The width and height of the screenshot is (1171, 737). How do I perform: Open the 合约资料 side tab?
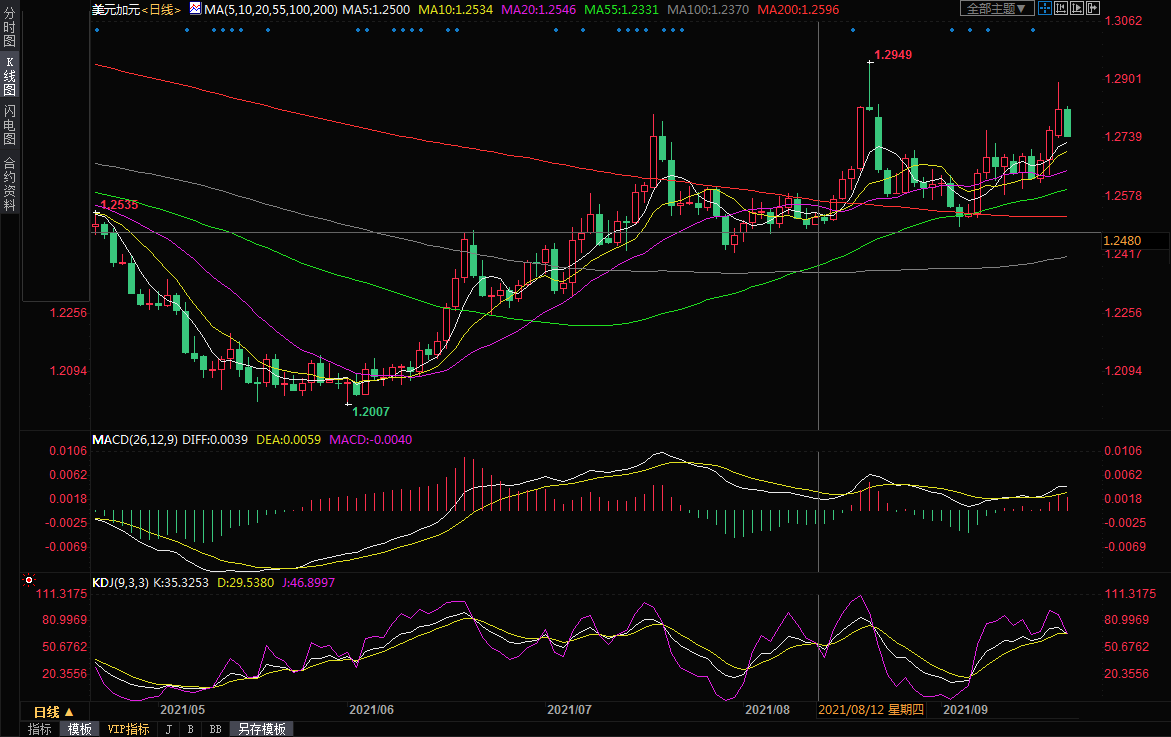tap(9, 183)
